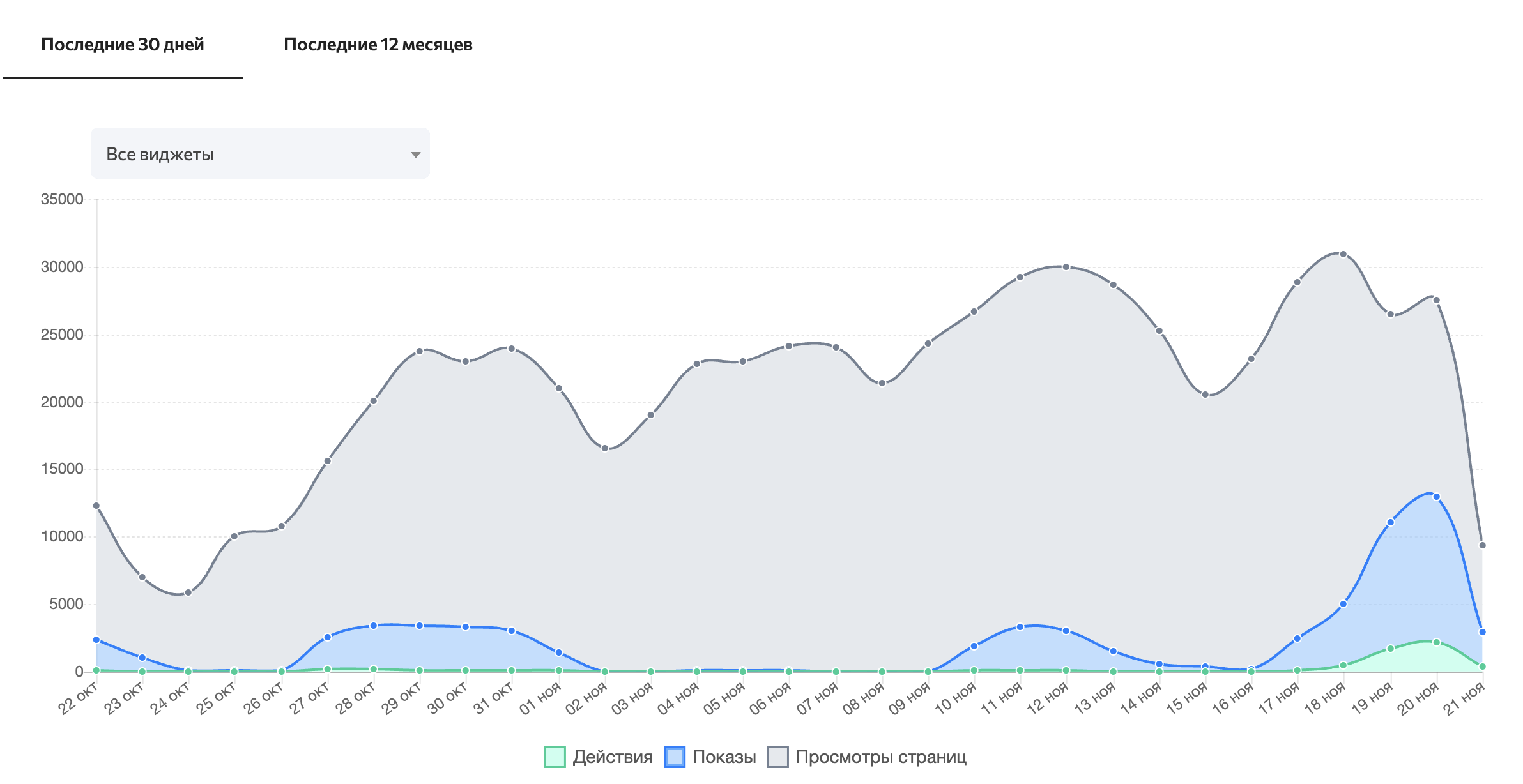Click the dropdown arrow in widget selector
This screenshot has width=1523, height=784.
pyautogui.click(x=416, y=155)
